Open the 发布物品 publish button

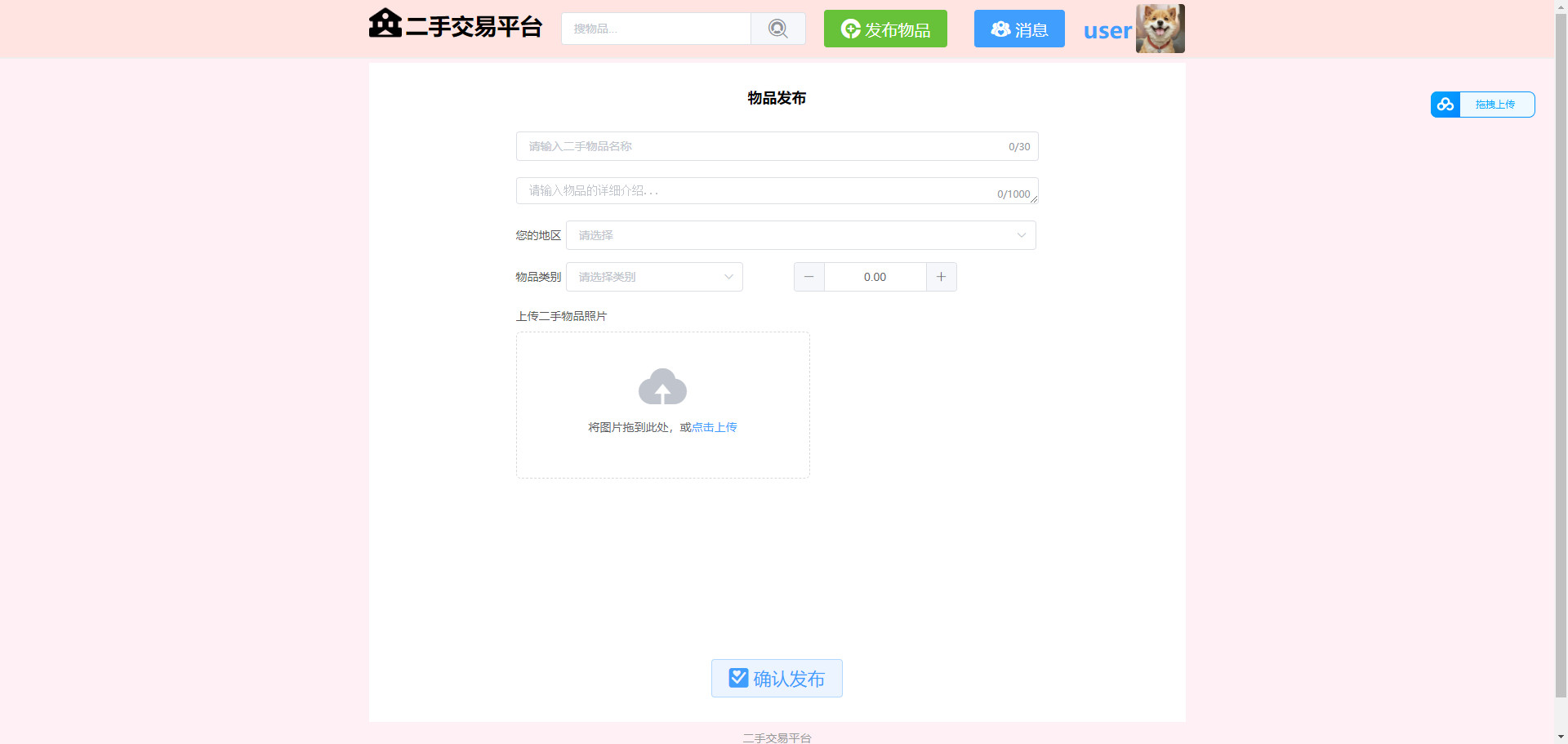point(885,29)
